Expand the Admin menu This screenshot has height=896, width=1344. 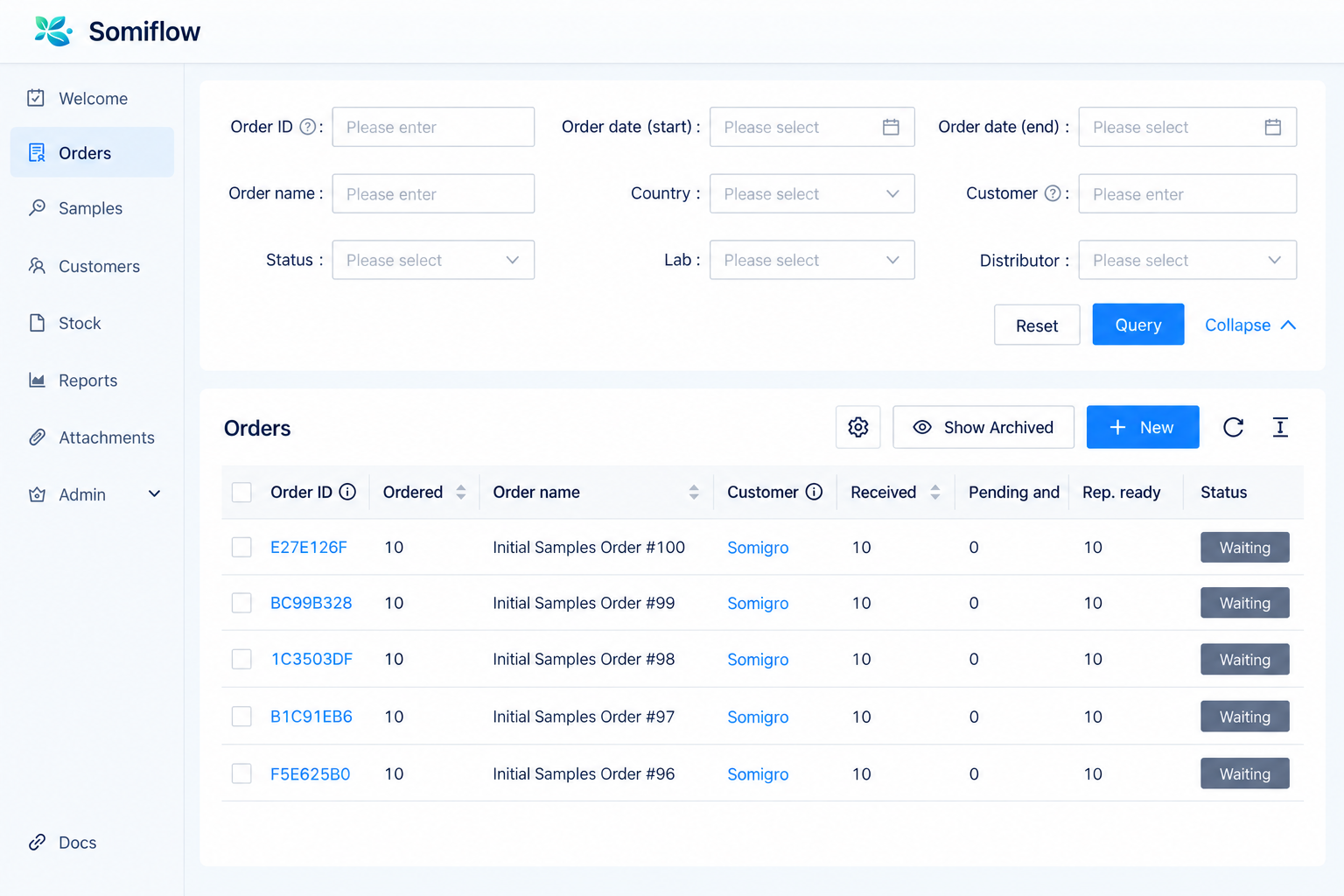(93, 494)
